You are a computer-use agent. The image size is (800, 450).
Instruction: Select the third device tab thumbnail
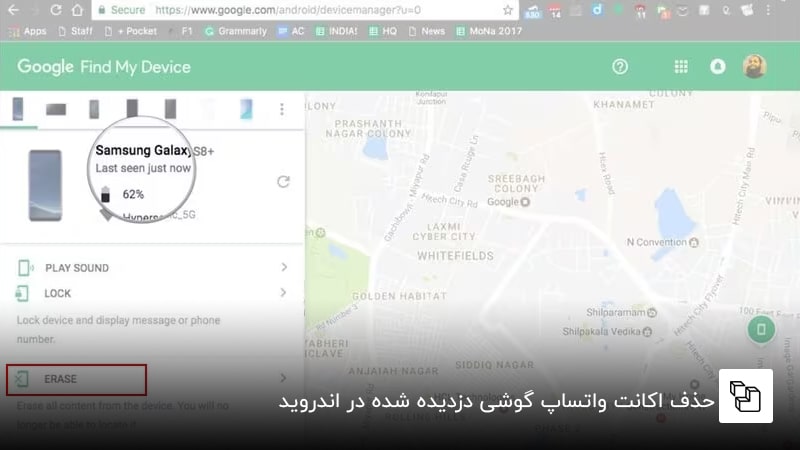(x=94, y=109)
